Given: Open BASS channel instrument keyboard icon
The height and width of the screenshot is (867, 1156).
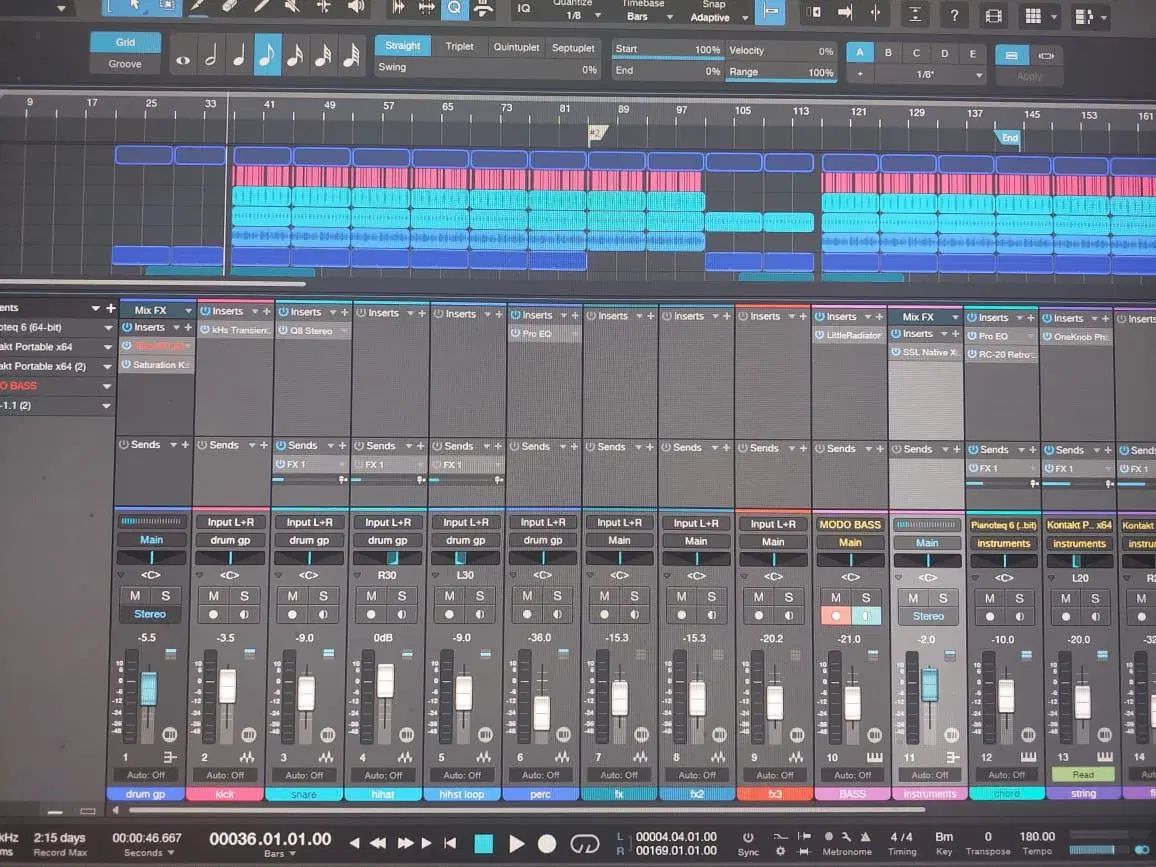Looking at the screenshot, I should pyautogui.click(x=874, y=757).
